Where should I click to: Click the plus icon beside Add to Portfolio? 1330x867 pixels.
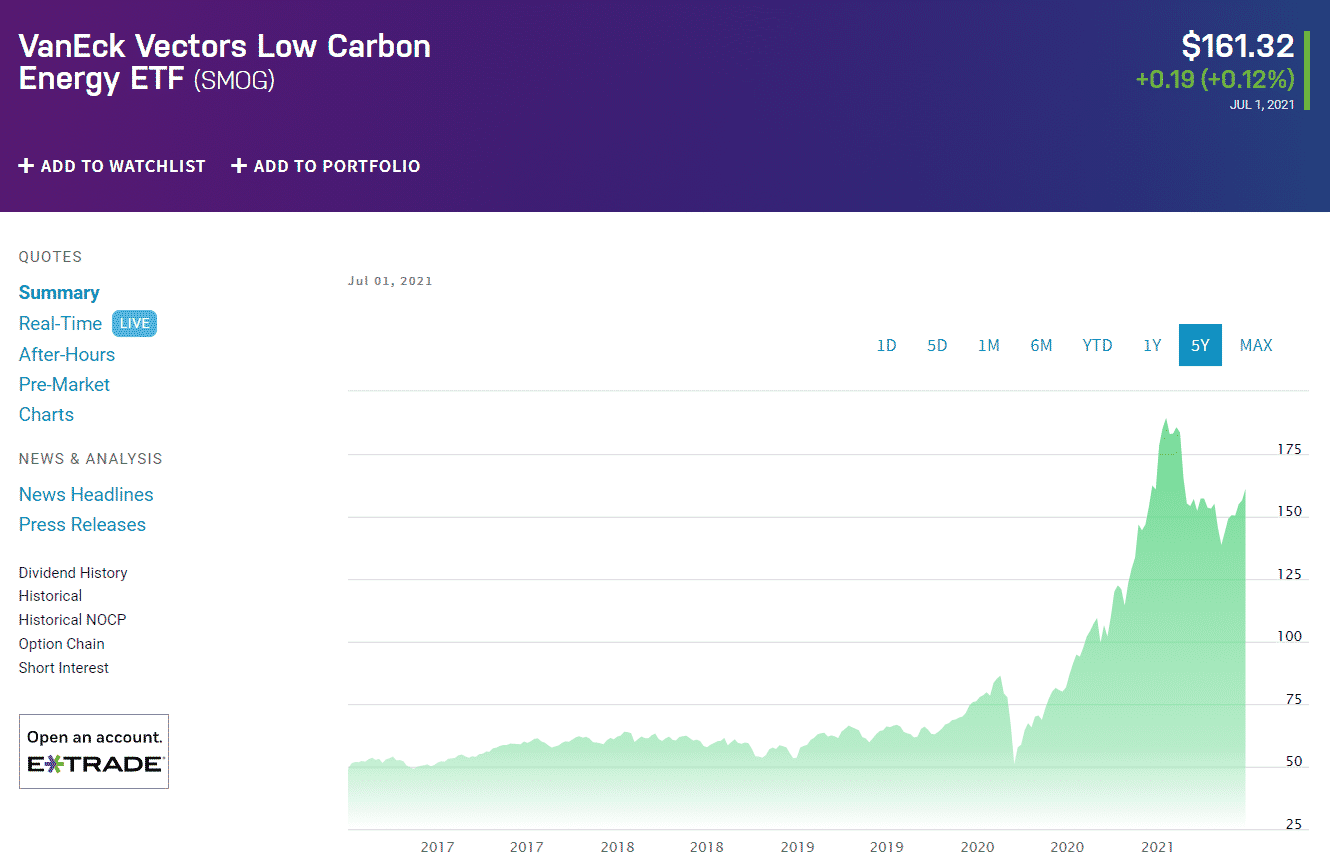tap(239, 166)
